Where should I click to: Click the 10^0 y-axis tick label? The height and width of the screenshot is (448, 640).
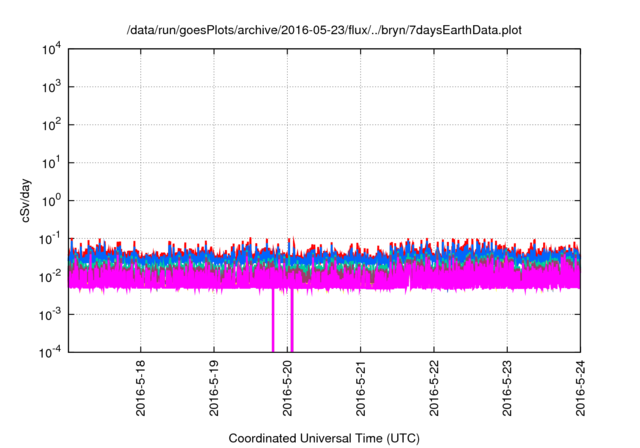click(51, 200)
